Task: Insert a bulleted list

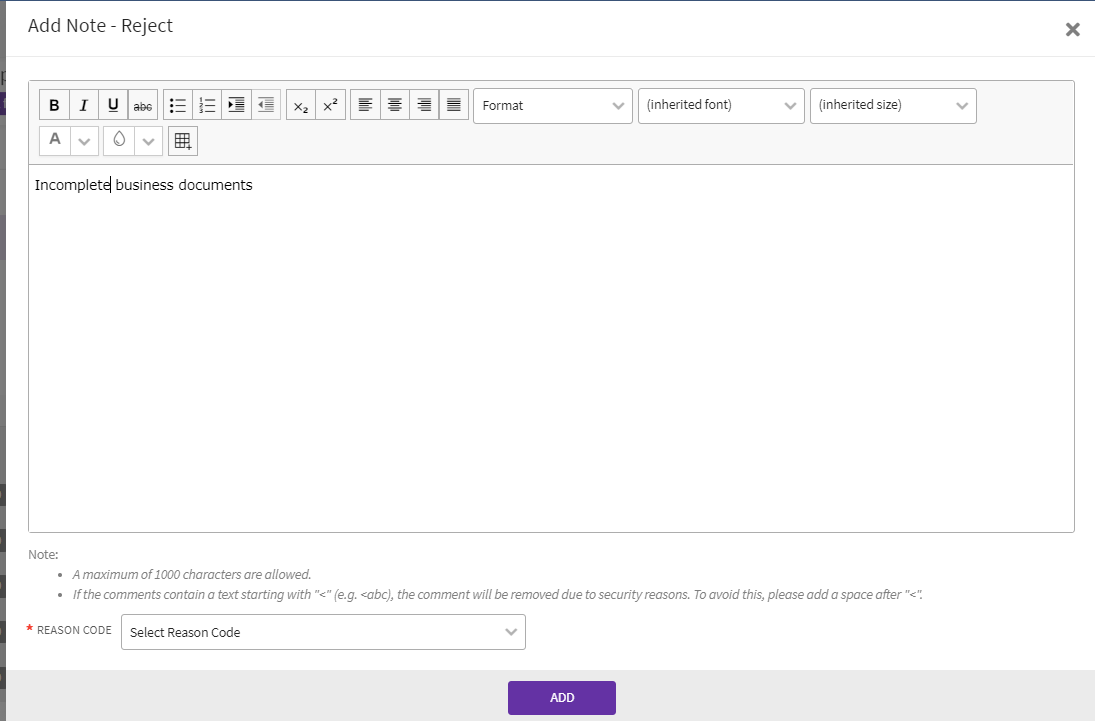Action: 178,105
